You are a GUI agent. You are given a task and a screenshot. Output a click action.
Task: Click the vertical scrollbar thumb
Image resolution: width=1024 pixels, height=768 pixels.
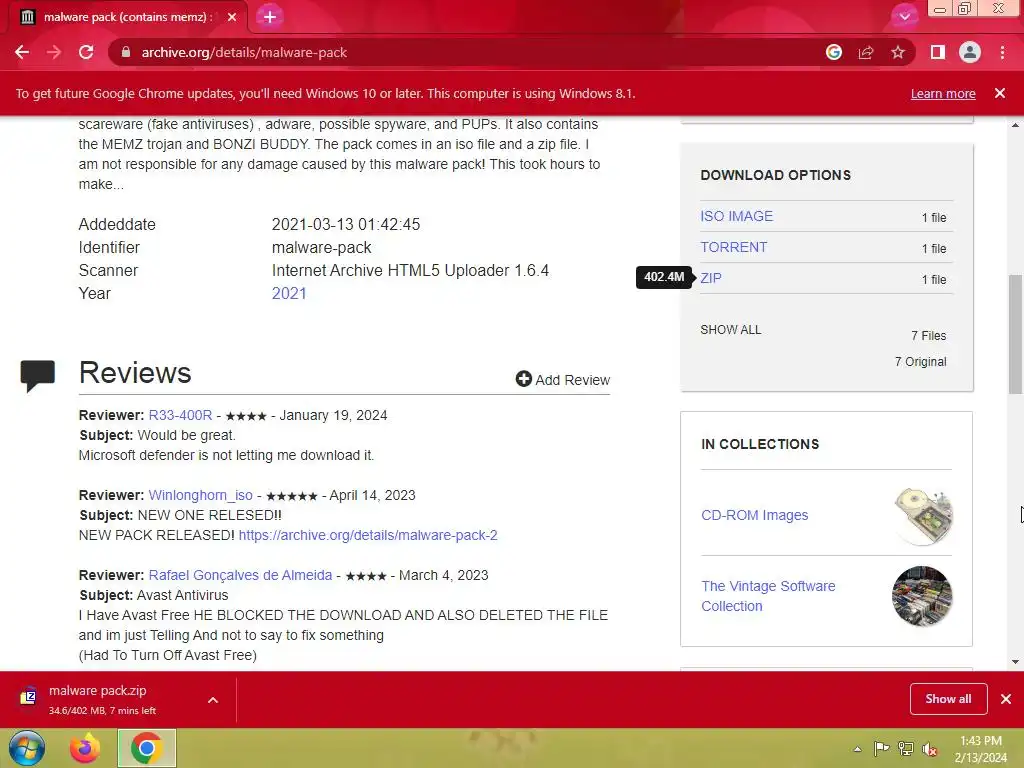[1015, 334]
